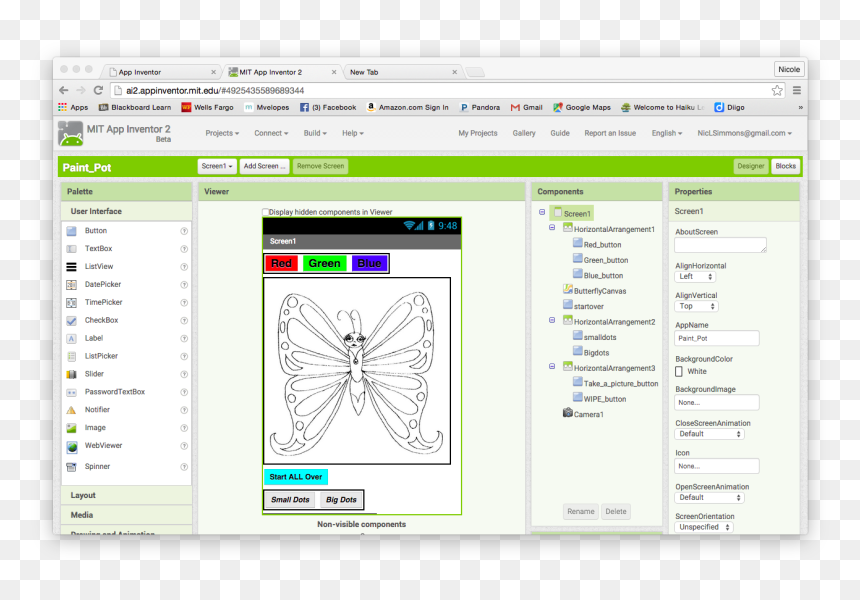Click the AboutScreen text area

(x=720, y=245)
